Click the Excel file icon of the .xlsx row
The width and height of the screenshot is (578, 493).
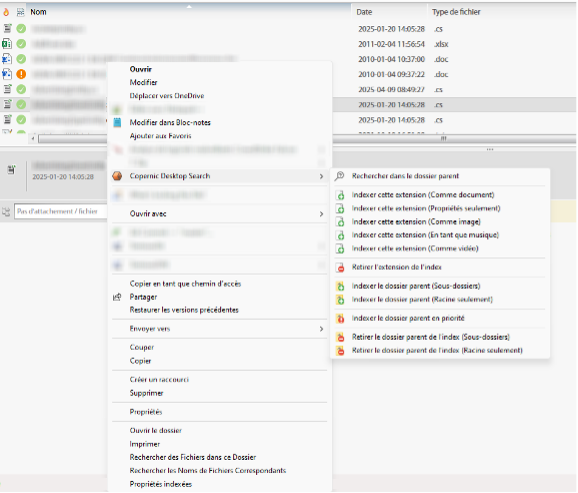7,44
